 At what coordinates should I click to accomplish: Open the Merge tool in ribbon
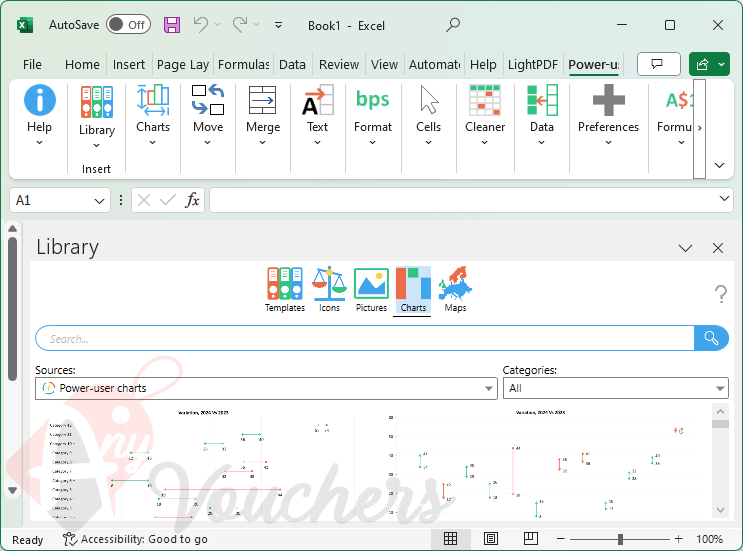pos(263,112)
